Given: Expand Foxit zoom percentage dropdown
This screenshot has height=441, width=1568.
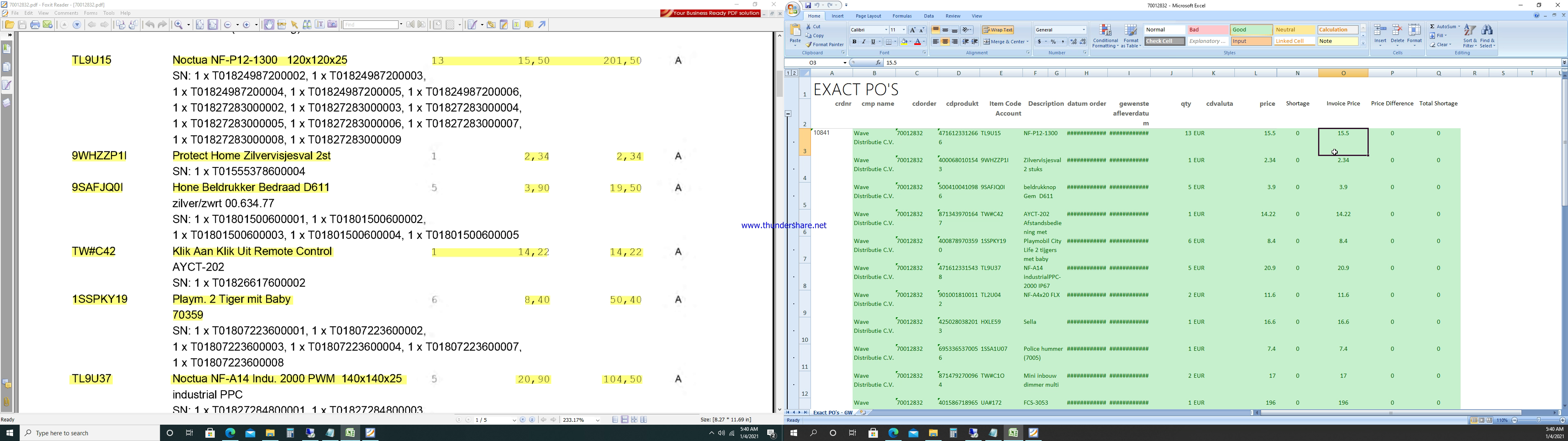Looking at the screenshot, I should pyautogui.click(x=598, y=420).
